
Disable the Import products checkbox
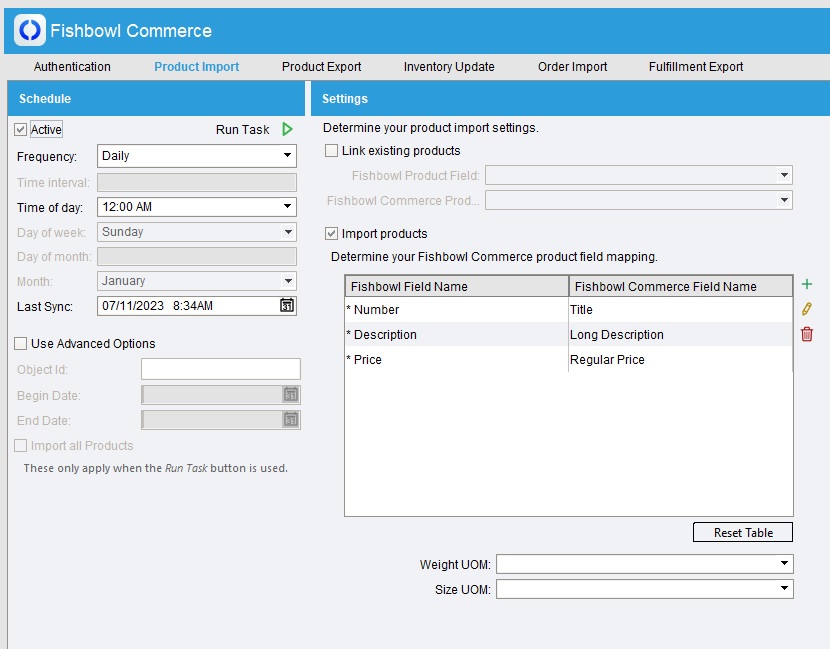pos(332,234)
